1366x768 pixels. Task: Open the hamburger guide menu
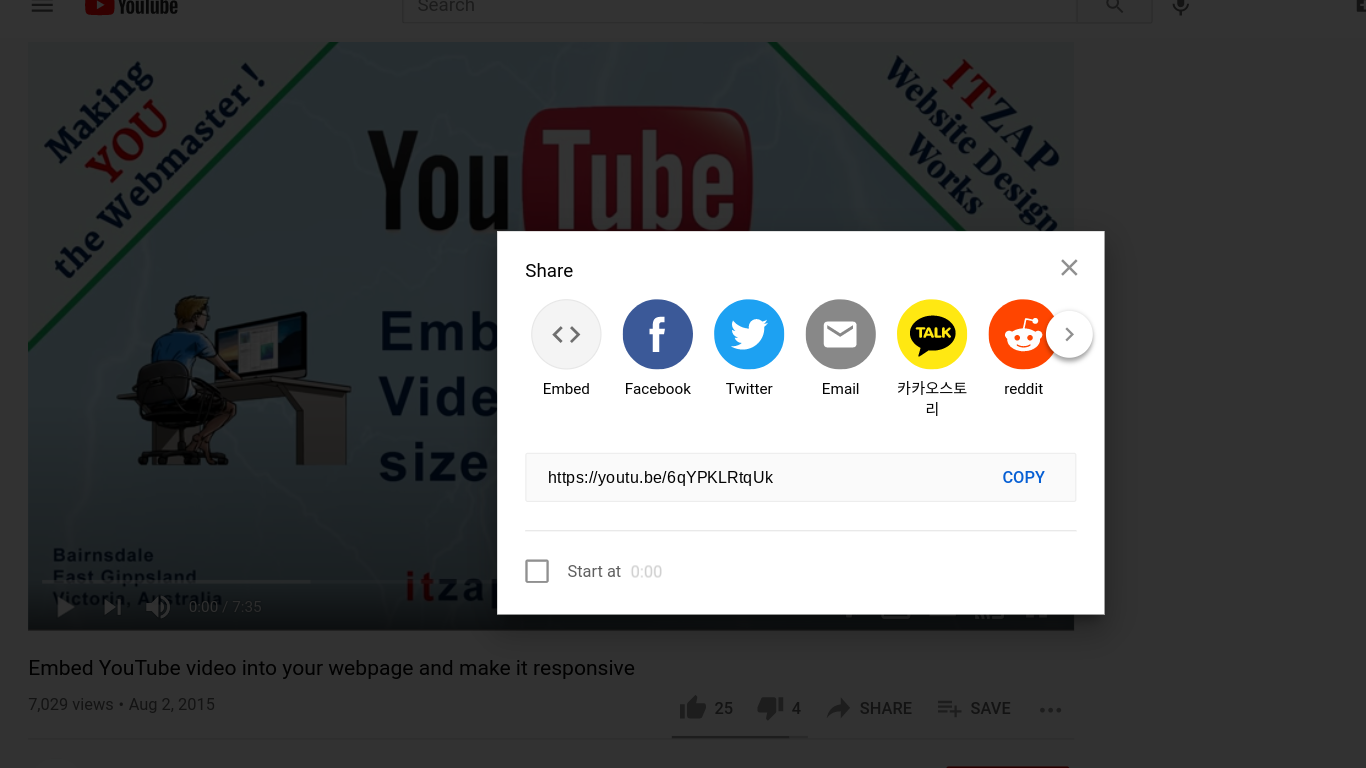[x=42, y=7]
